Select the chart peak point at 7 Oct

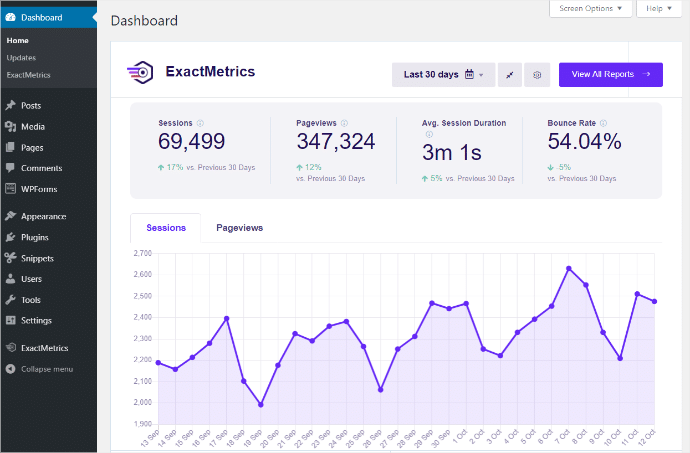tap(569, 268)
